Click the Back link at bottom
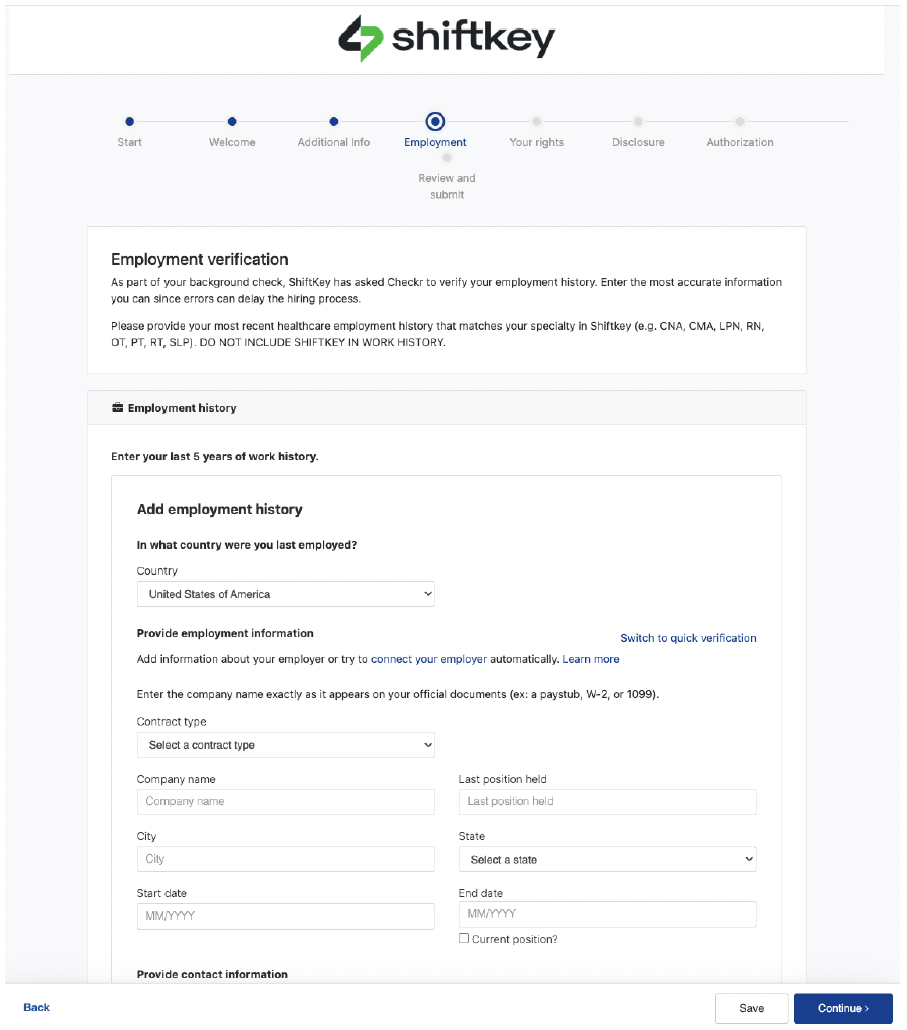 click(37, 1008)
